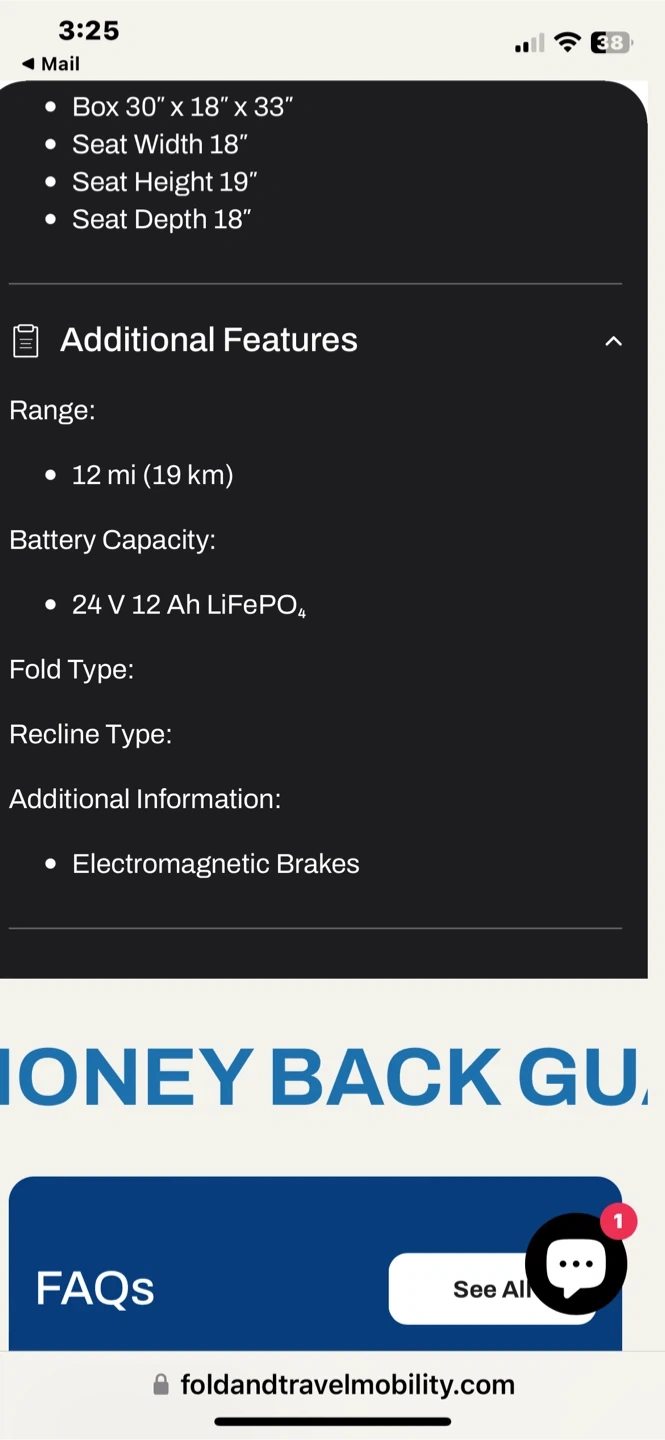Tap the Wi-Fi status icon
Viewport: 665px width, 1440px height.
coord(567,42)
